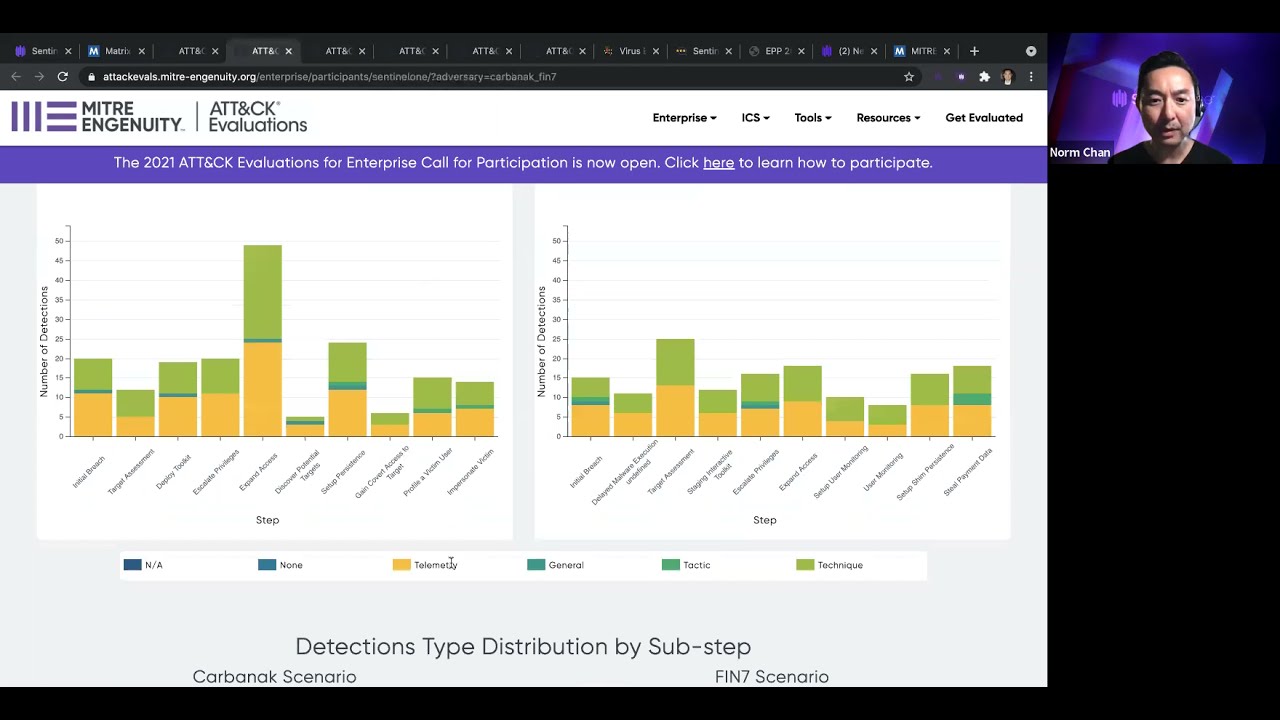The width and height of the screenshot is (1280, 720).
Task: Click the MITRE Engenuity ATT&CK Evaluations logo
Action: [160, 117]
